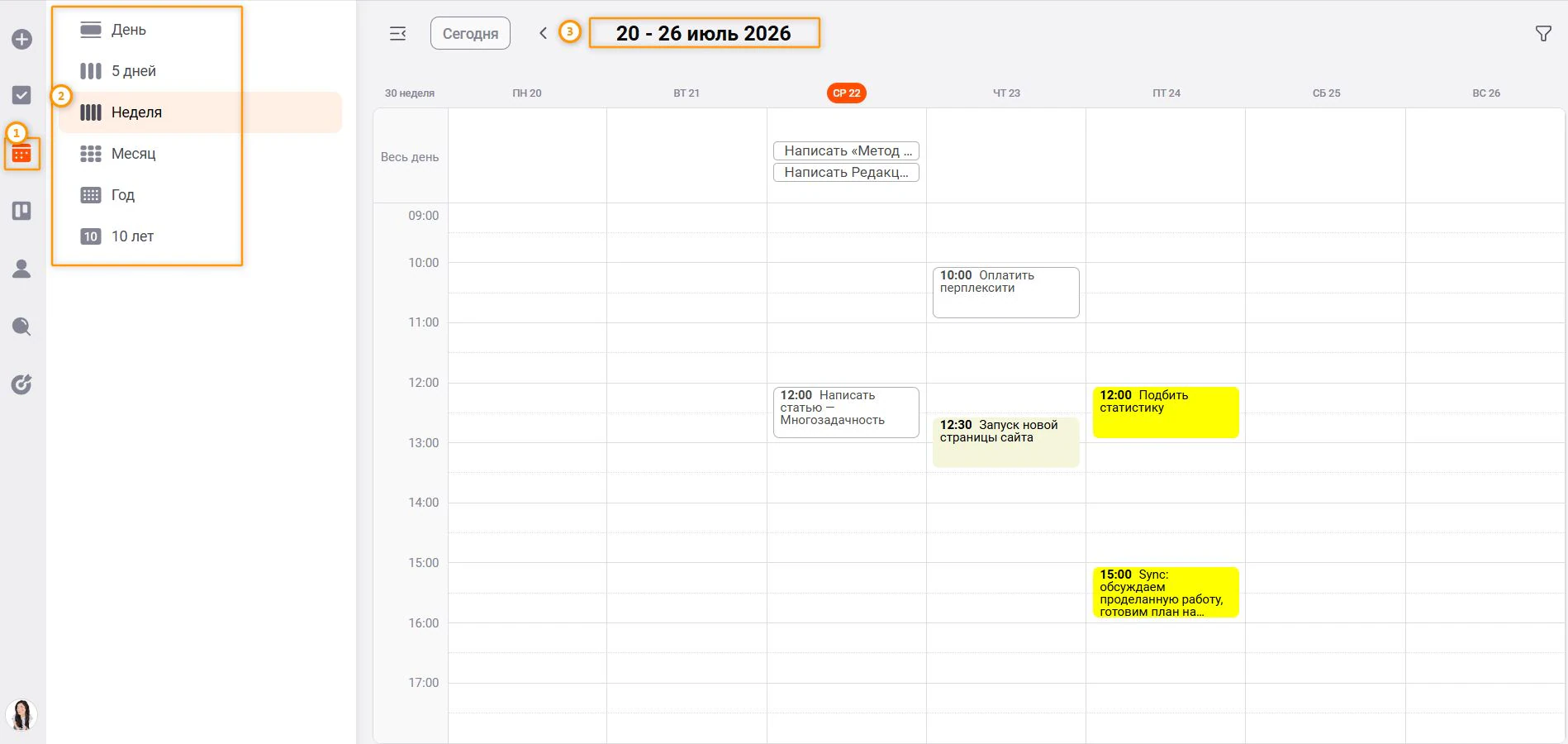
Task: Click the ПН 20 day header
Action: coord(527,93)
